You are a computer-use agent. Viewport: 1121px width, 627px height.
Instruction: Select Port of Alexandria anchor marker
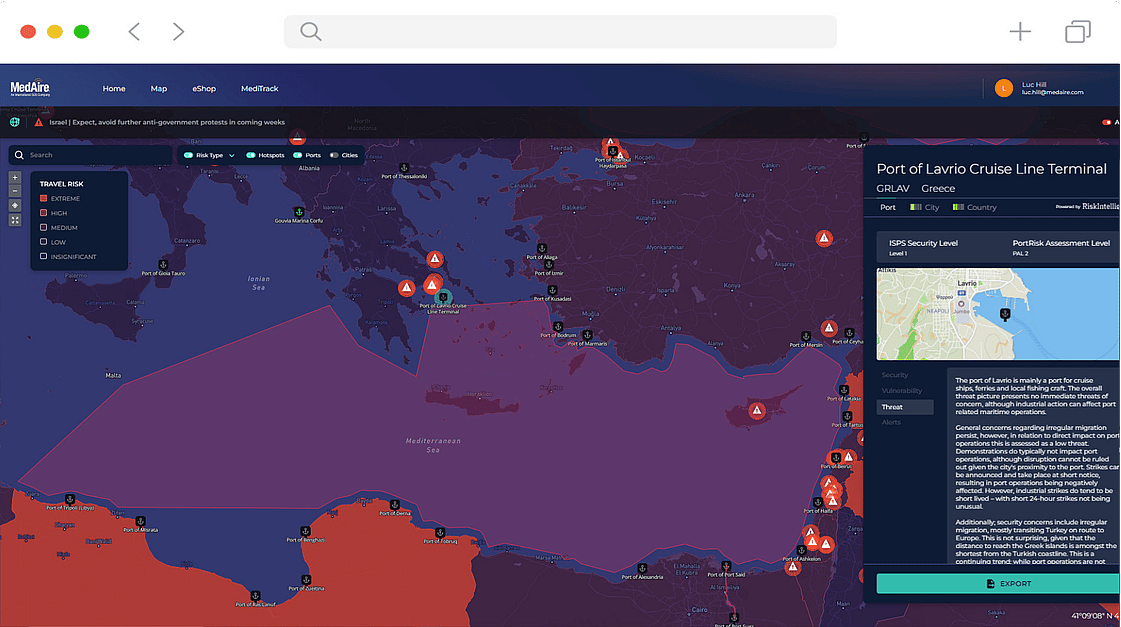(642, 568)
